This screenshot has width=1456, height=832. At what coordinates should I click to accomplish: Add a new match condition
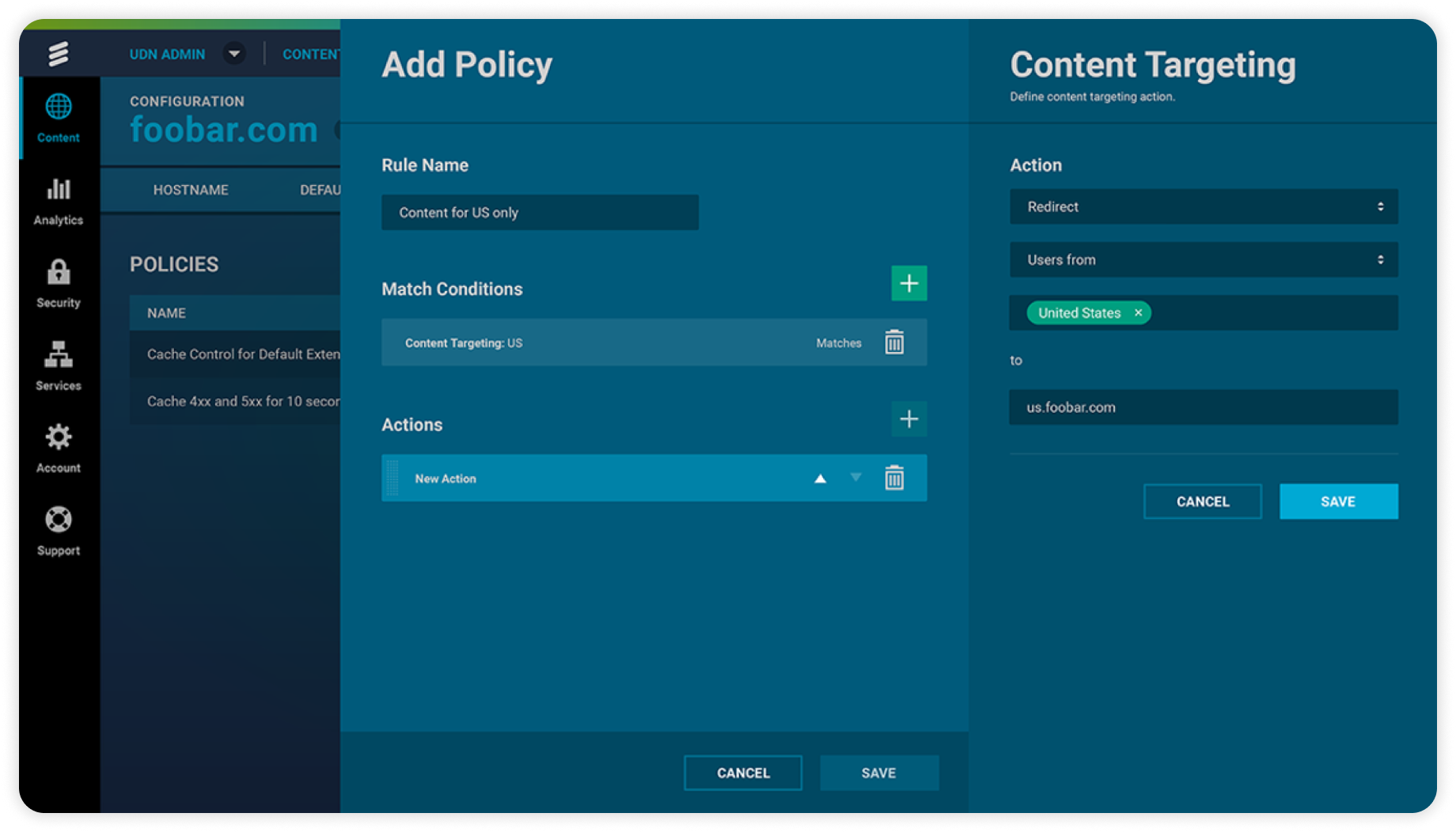(909, 283)
